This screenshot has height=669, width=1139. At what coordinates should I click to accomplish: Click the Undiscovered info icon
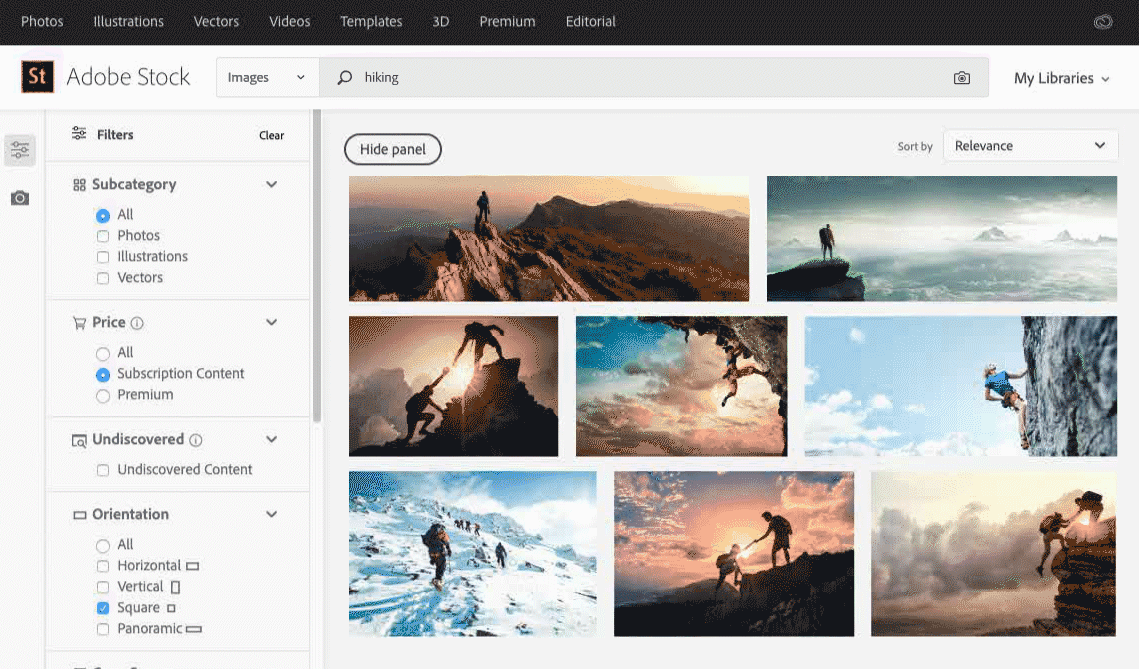pyautogui.click(x=196, y=440)
